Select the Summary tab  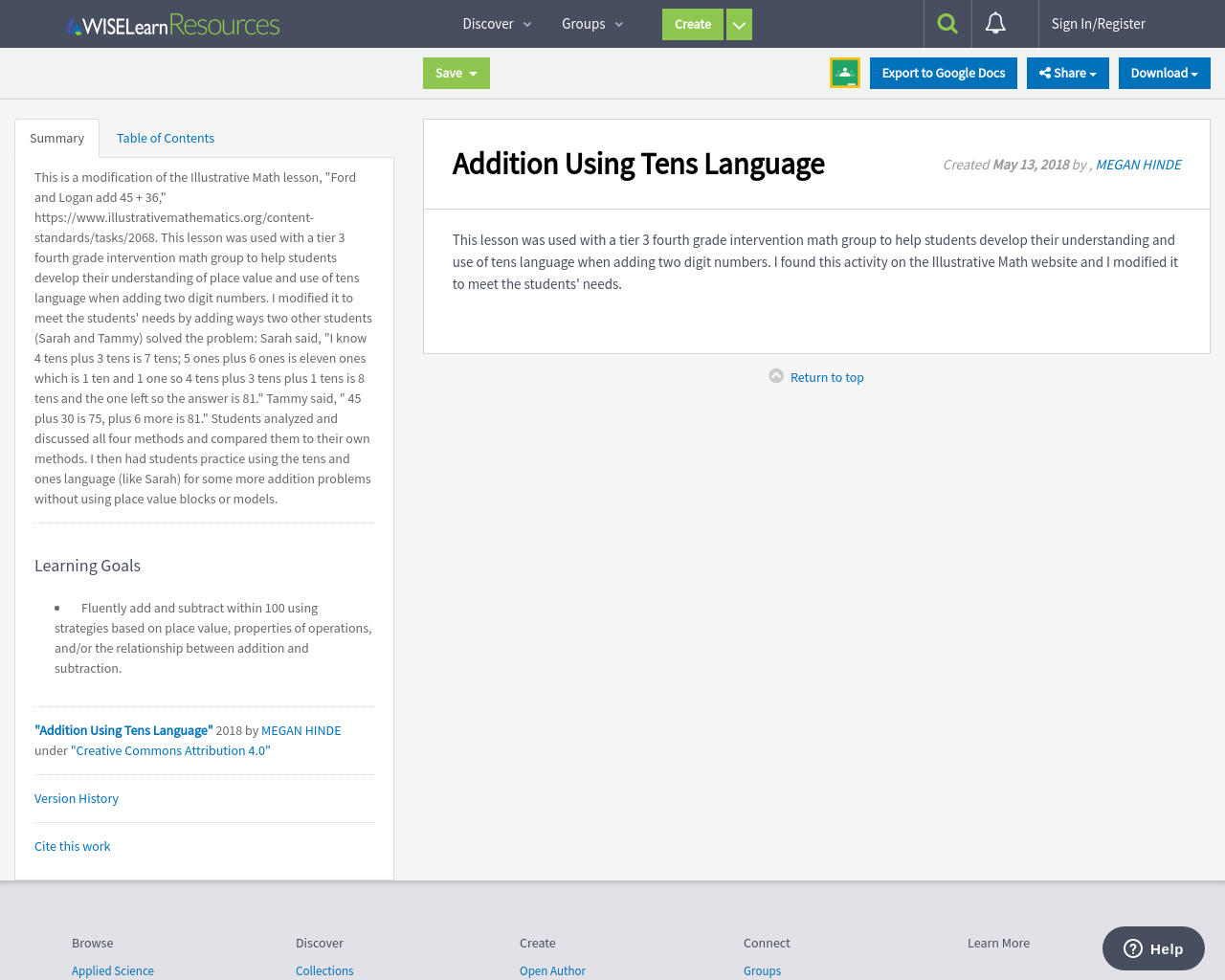[x=56, y=138]
